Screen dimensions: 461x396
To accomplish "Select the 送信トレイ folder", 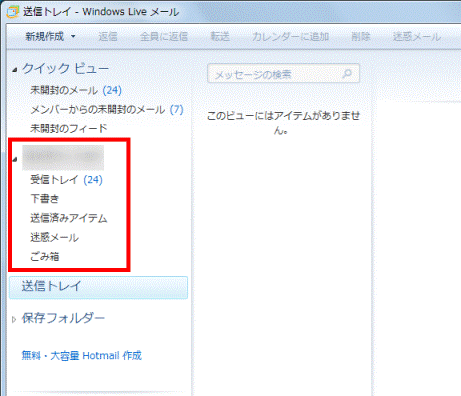I will 98,287.
